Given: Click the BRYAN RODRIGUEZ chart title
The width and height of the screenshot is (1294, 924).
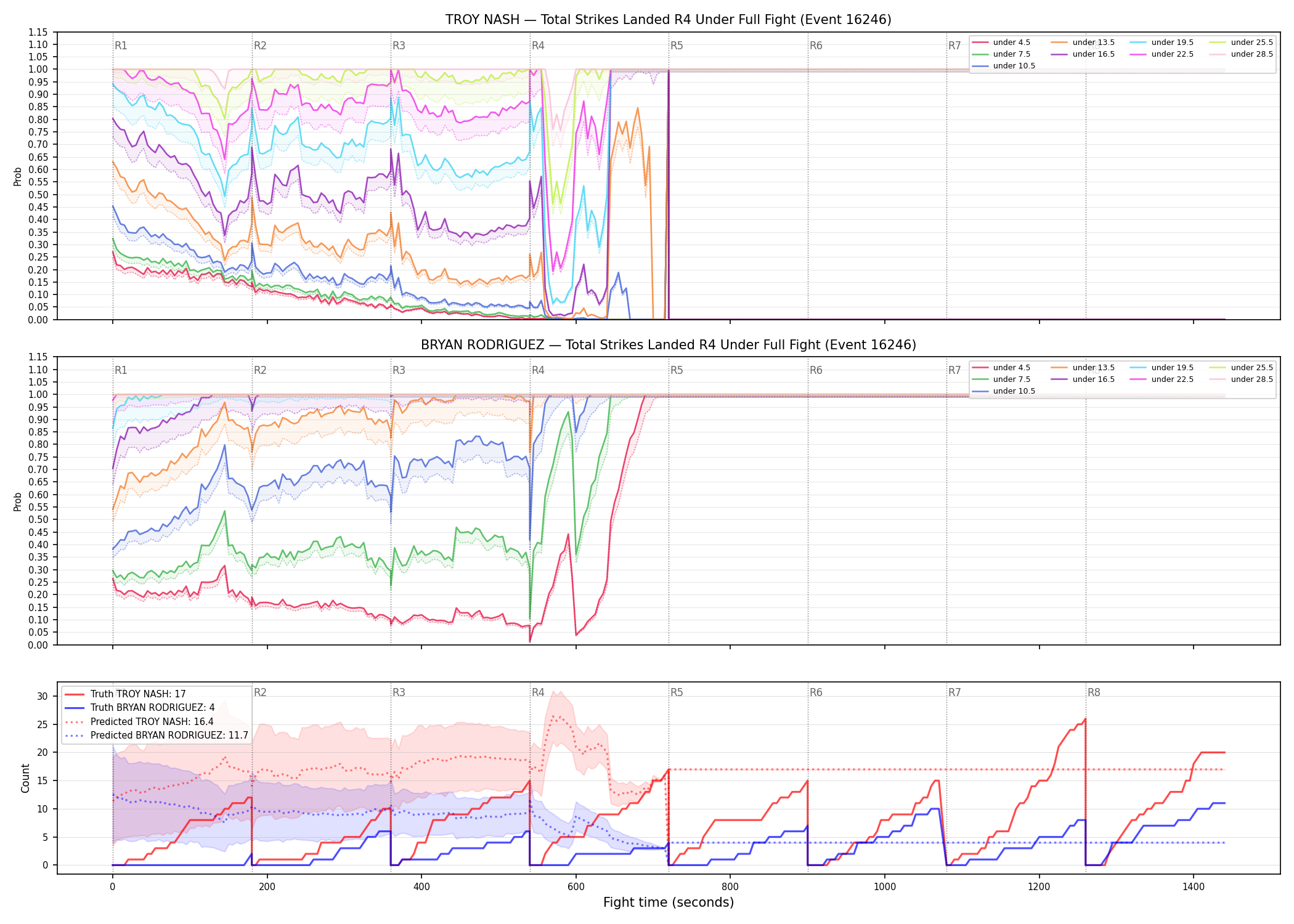Looking at the screenshot, I should tap(669, 345).
